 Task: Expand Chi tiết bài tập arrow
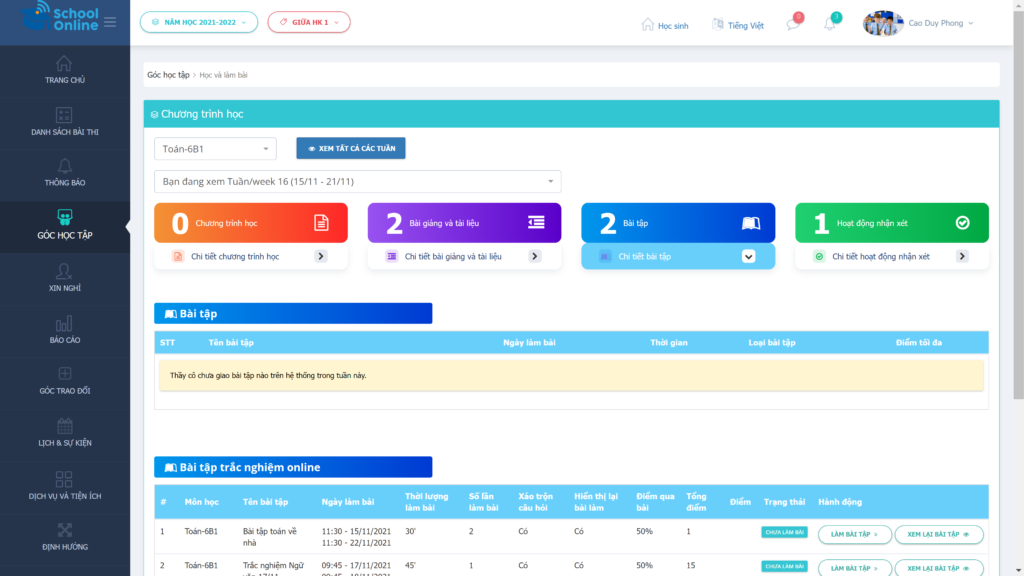pos(748,257)
